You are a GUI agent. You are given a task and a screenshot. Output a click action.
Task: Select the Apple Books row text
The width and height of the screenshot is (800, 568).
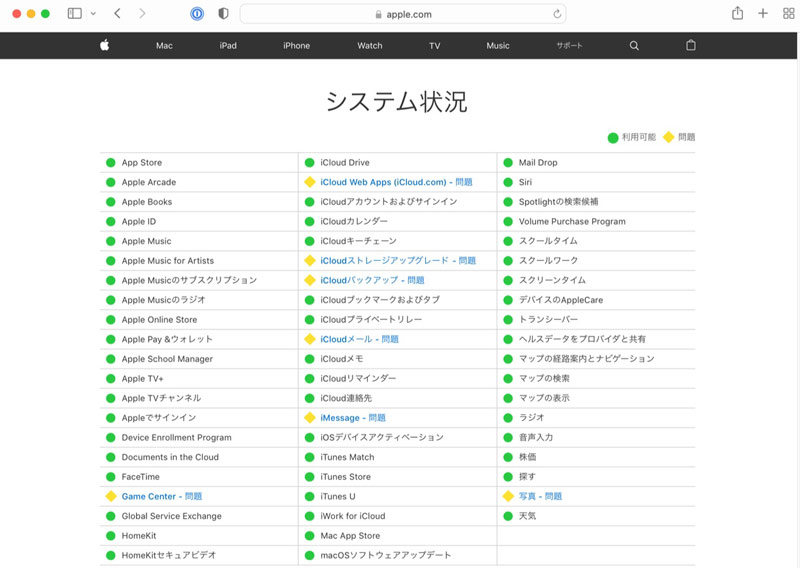[x=147, y=202]
